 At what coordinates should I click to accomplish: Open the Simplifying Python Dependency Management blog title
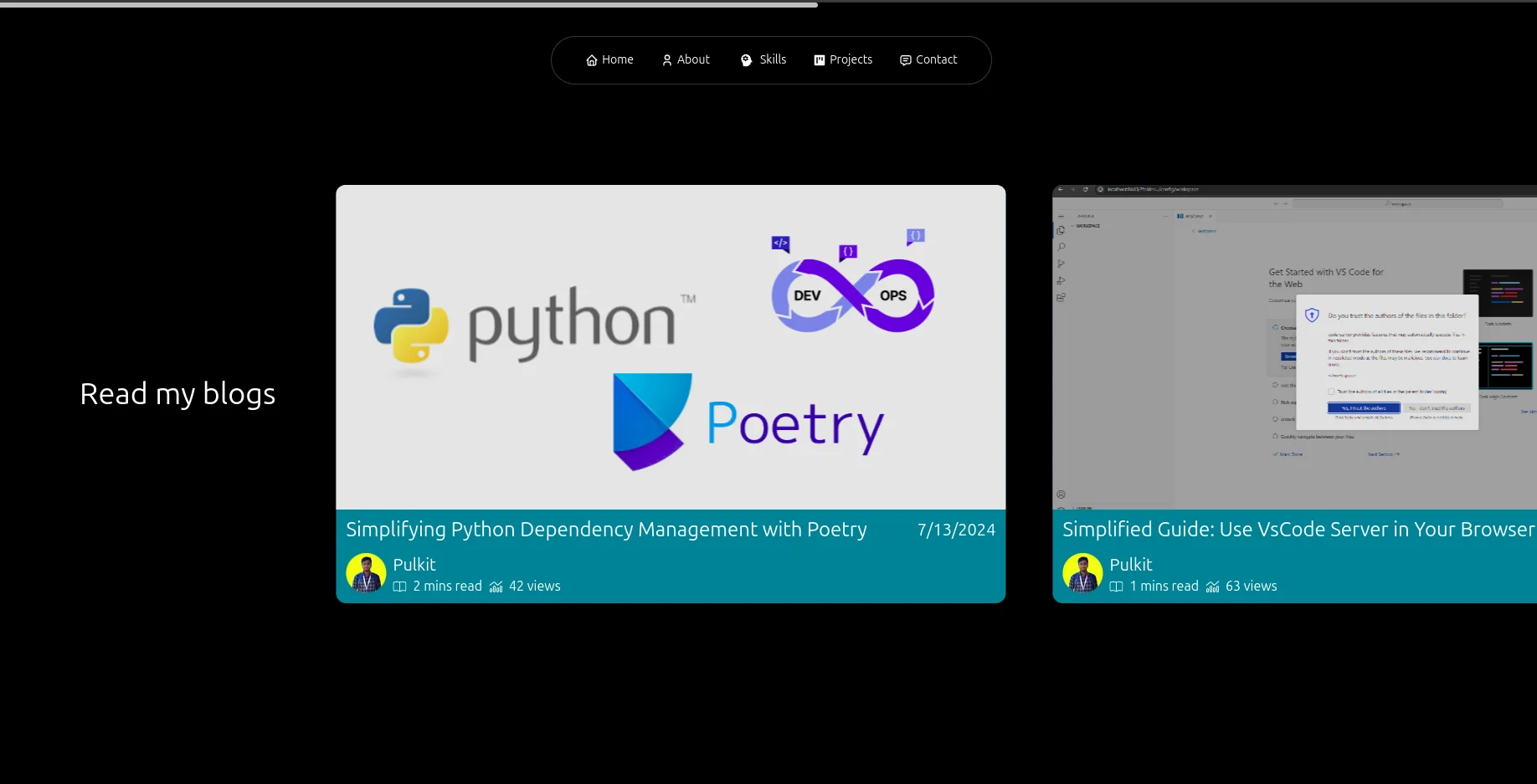coord(606,530)
